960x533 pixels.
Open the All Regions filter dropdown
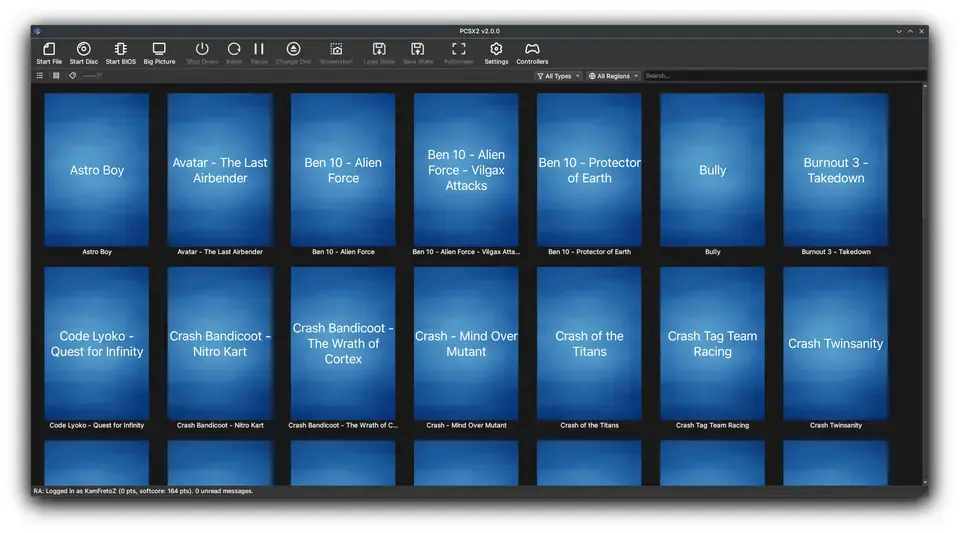(x=613, y=76)
